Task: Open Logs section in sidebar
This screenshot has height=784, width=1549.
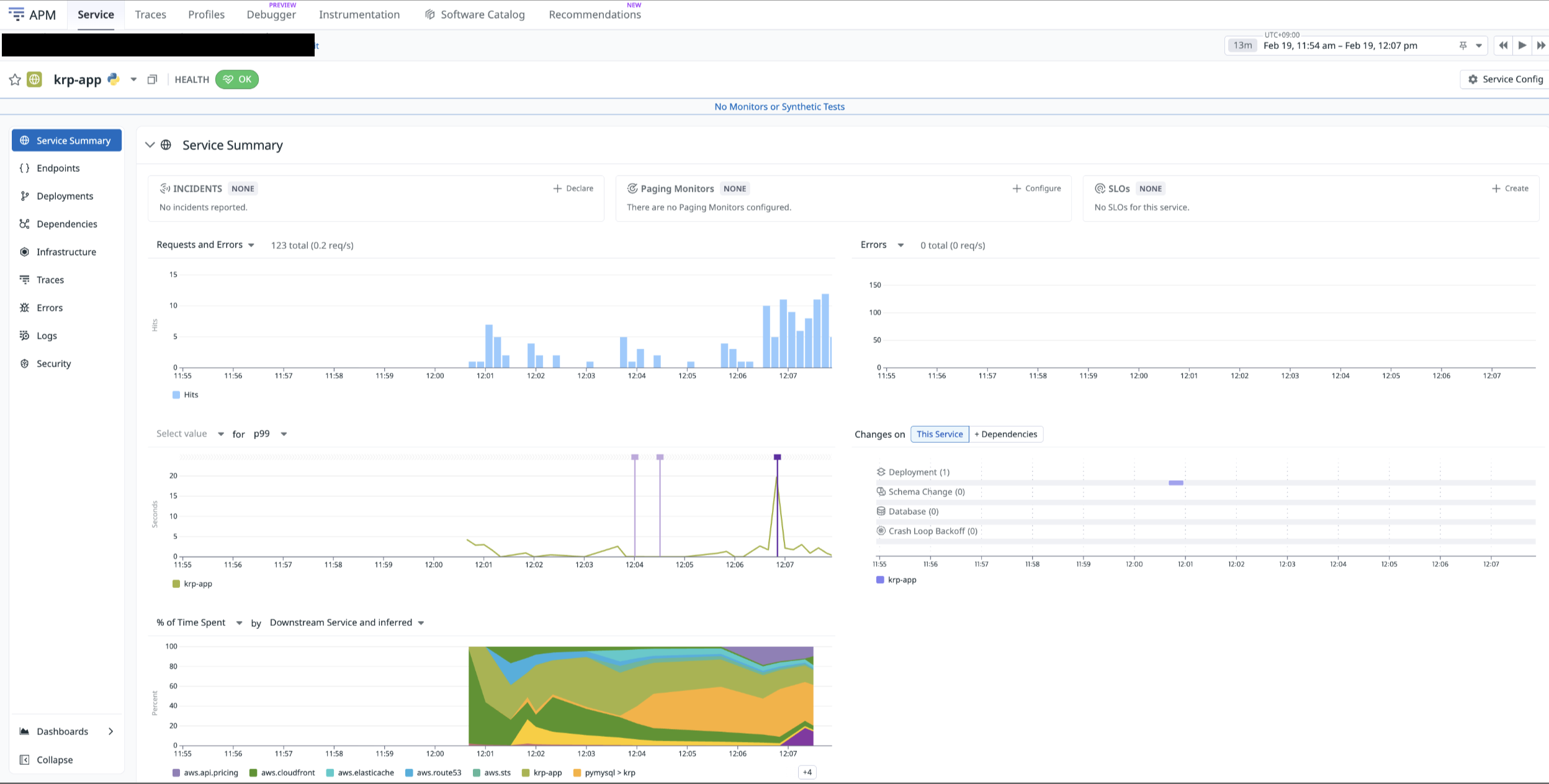Action: (x=47, y=336)
